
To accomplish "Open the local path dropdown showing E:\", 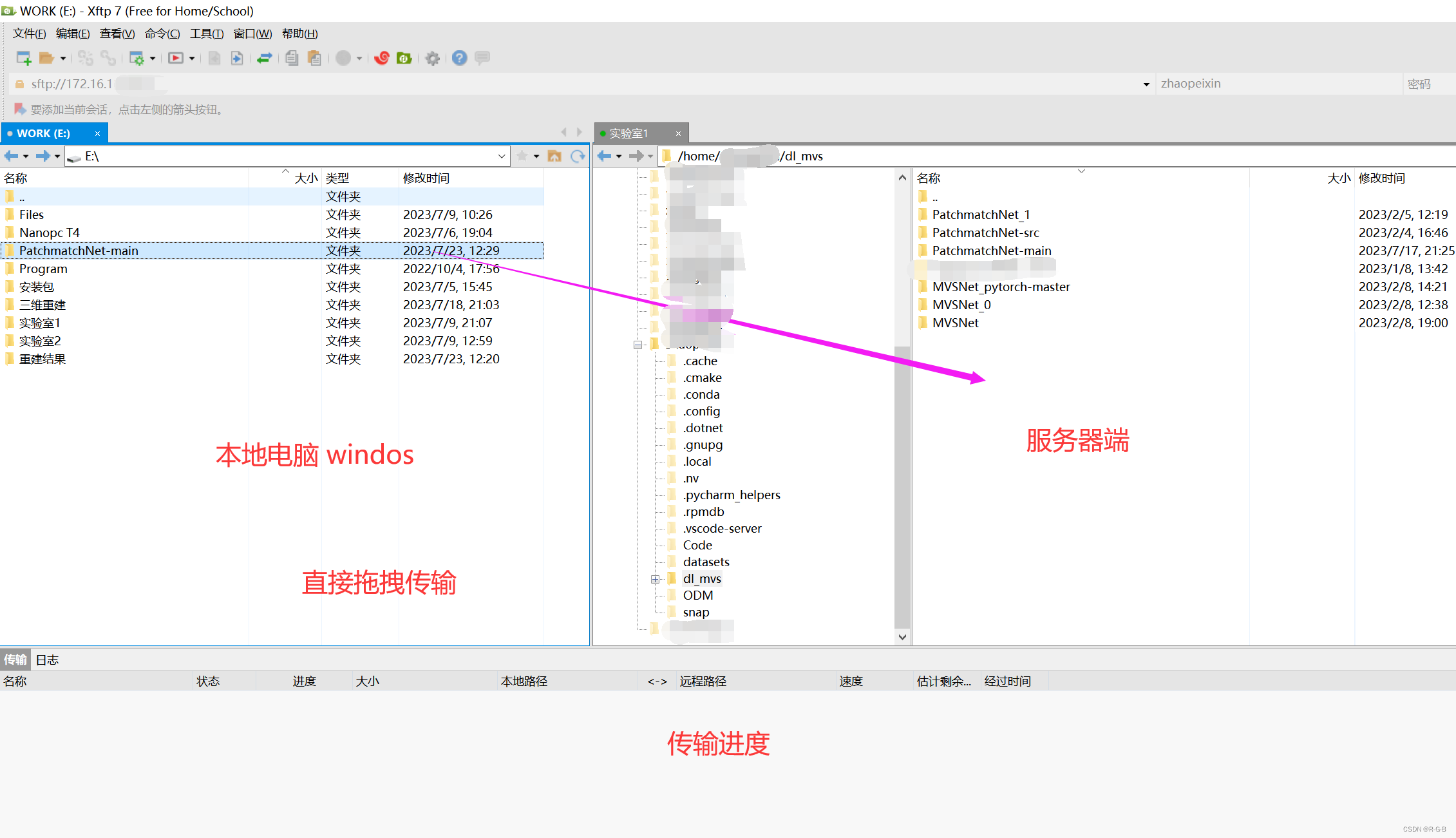I will tap(502, 155).
